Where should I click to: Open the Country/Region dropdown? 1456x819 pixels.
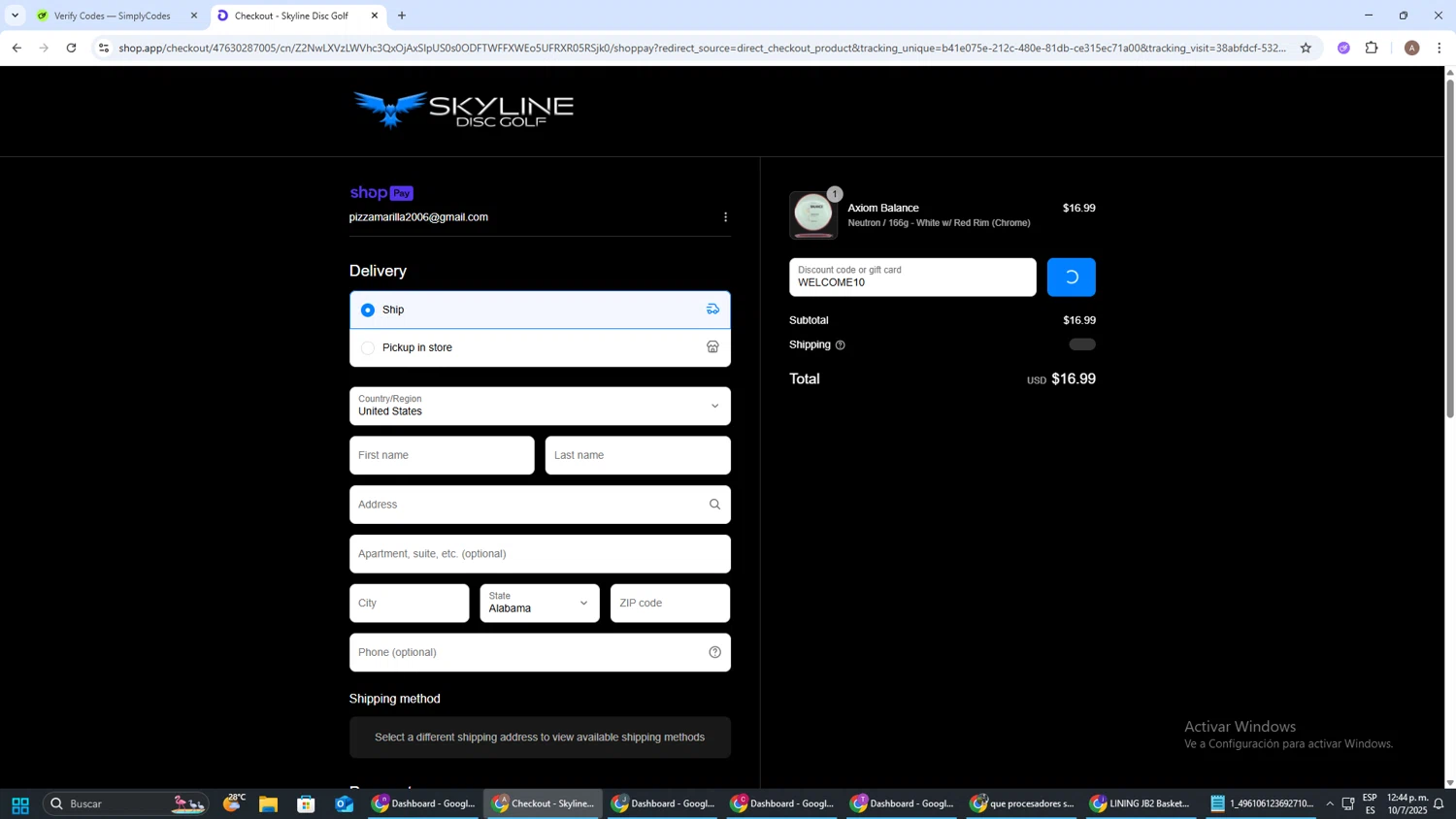tap(540, 406)
